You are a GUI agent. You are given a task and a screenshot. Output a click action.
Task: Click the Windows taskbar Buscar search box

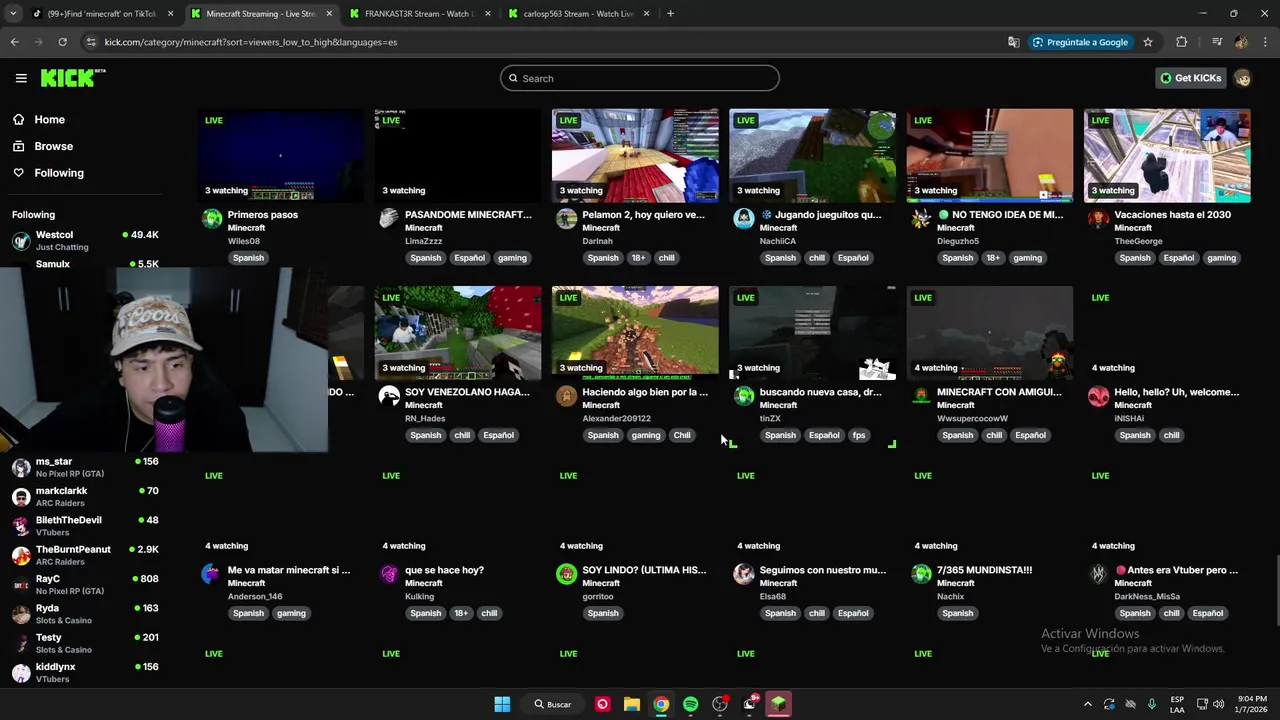pos(552,704)
